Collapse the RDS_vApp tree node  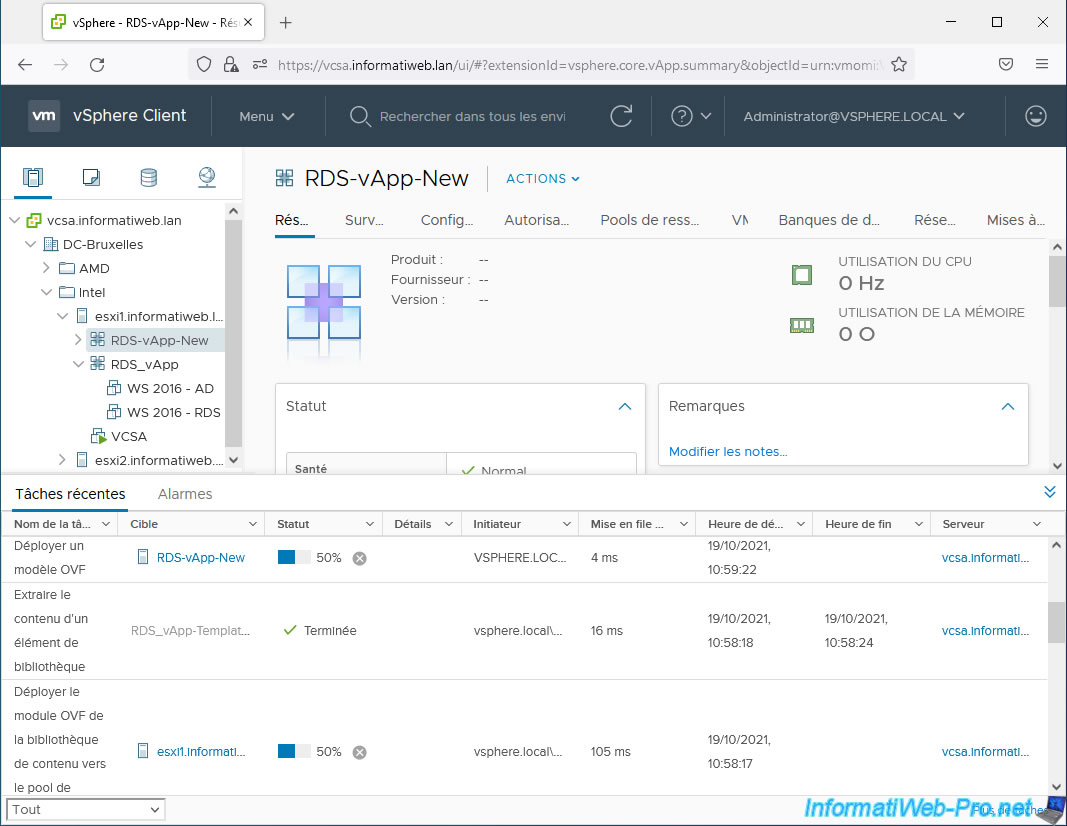click(x=78, y=364)
